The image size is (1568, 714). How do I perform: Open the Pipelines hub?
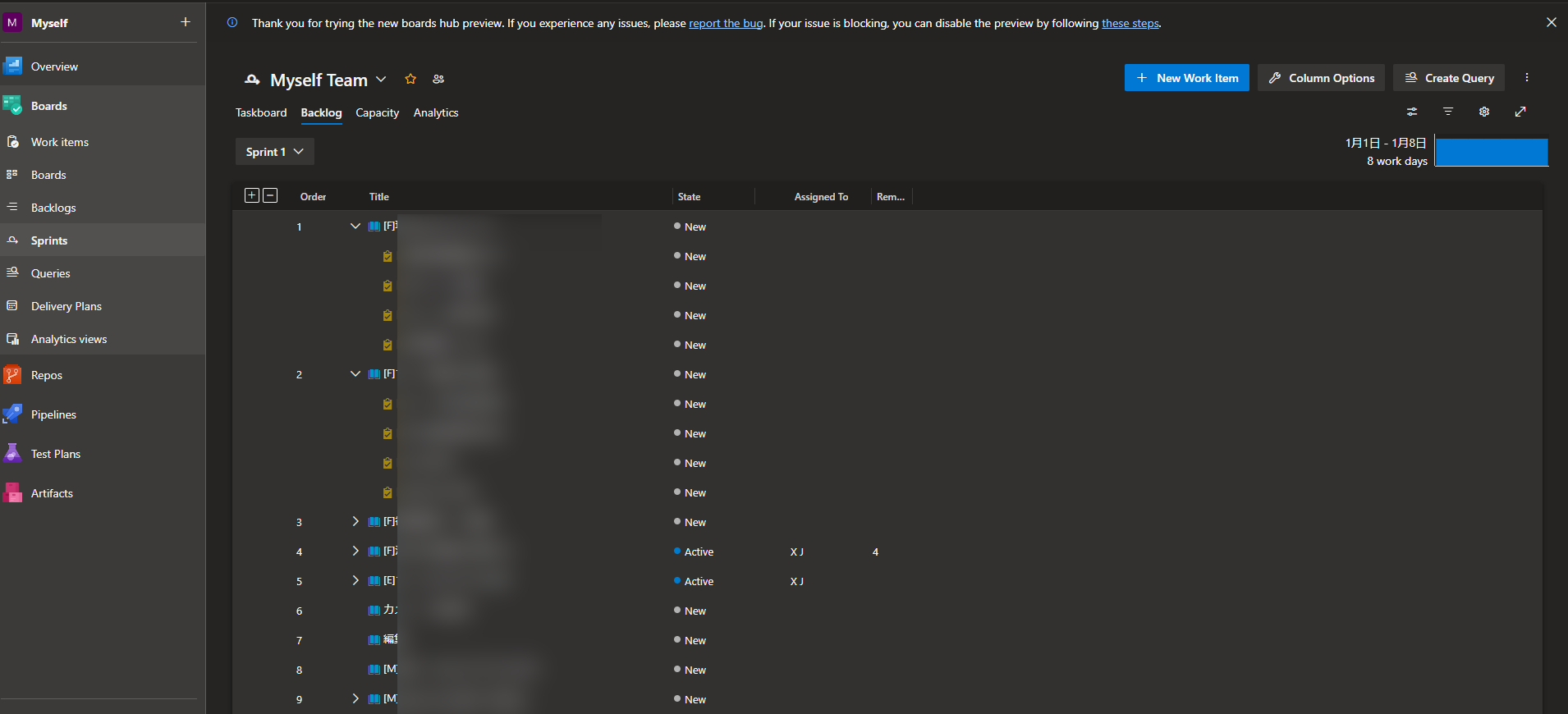(x=103, y=414)
